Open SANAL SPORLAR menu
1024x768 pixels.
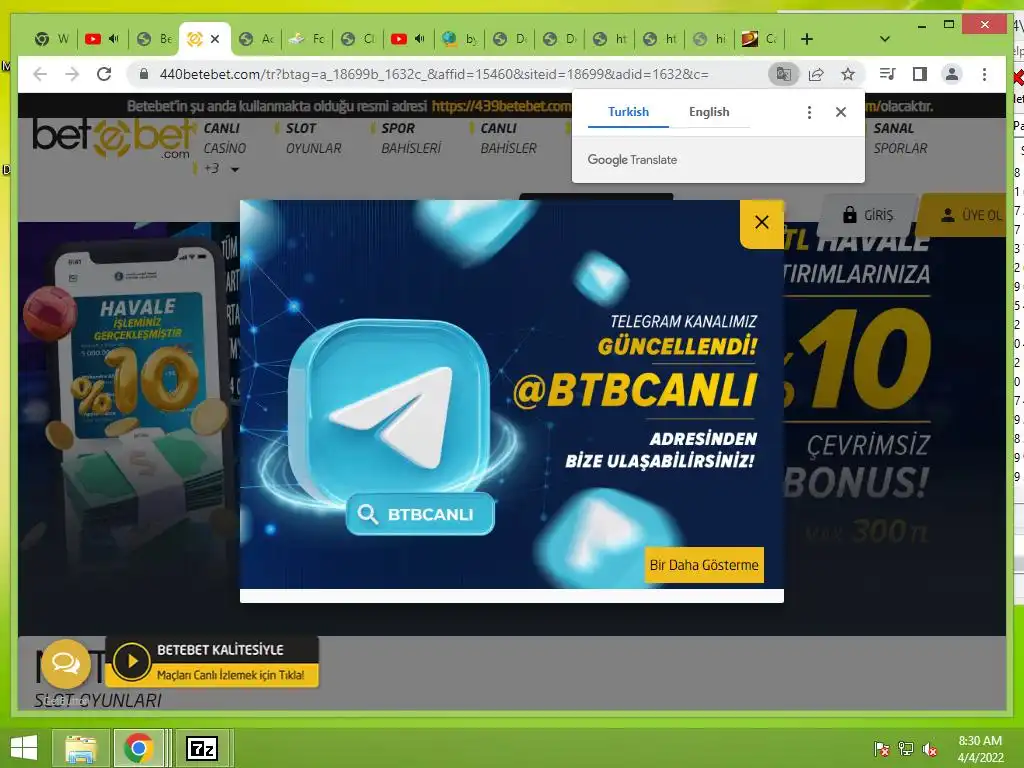tap(900, 138)
